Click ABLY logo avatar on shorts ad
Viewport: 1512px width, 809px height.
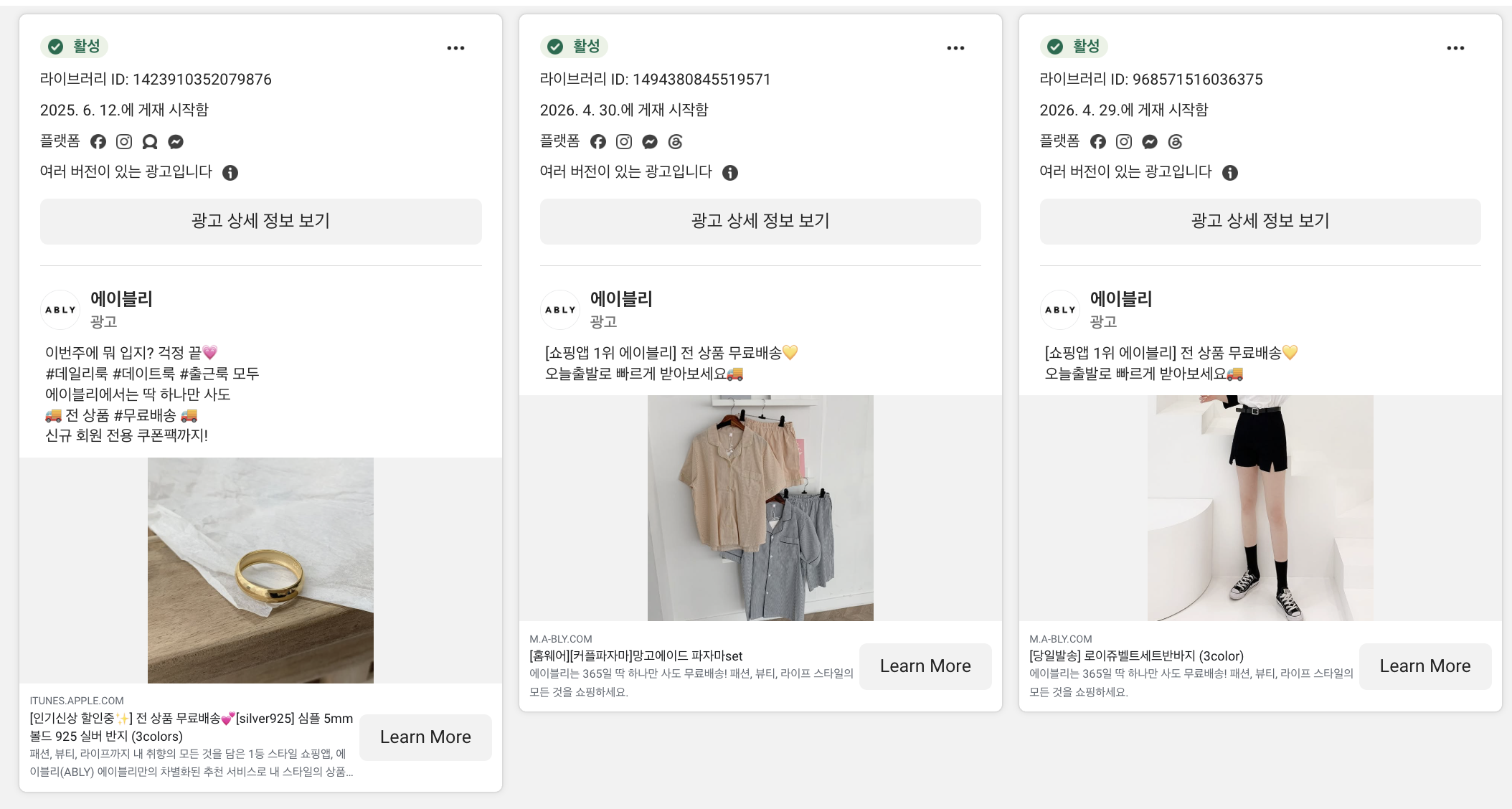click(1060, 310)
